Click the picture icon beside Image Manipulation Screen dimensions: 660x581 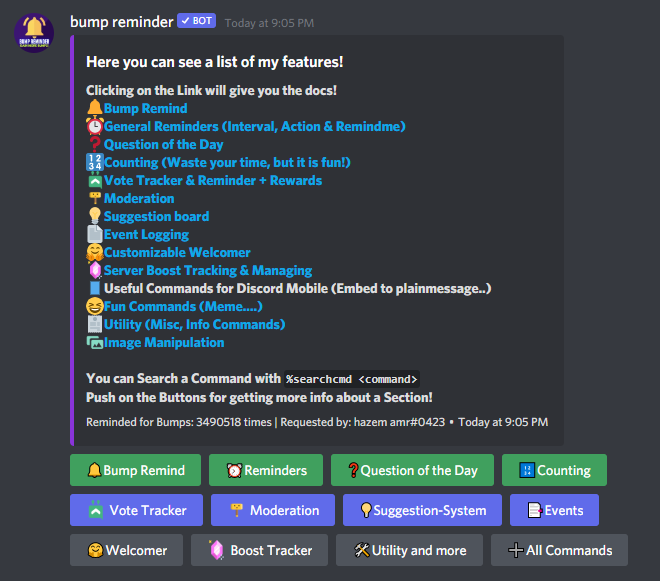[94, 342]
